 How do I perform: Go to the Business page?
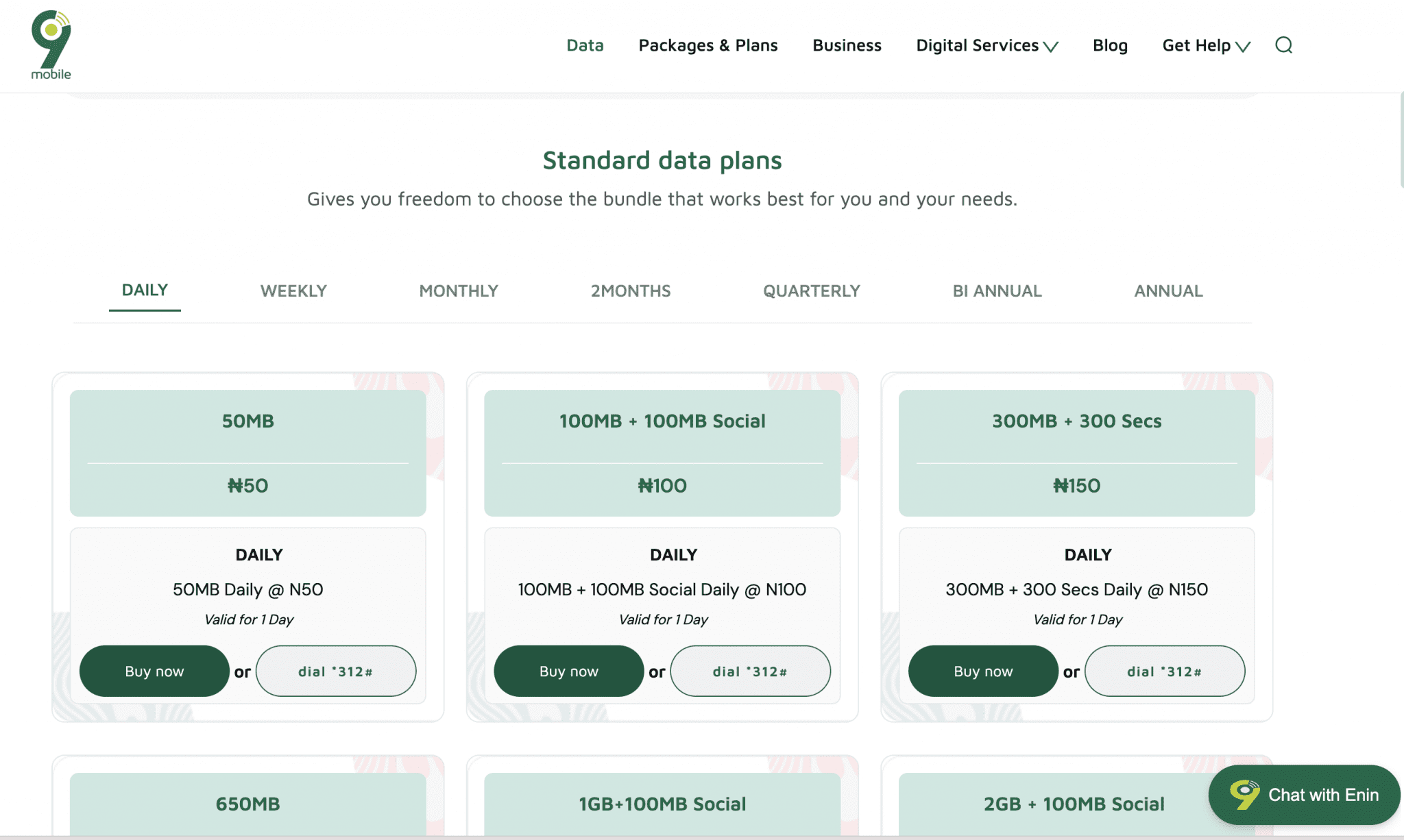847,45
